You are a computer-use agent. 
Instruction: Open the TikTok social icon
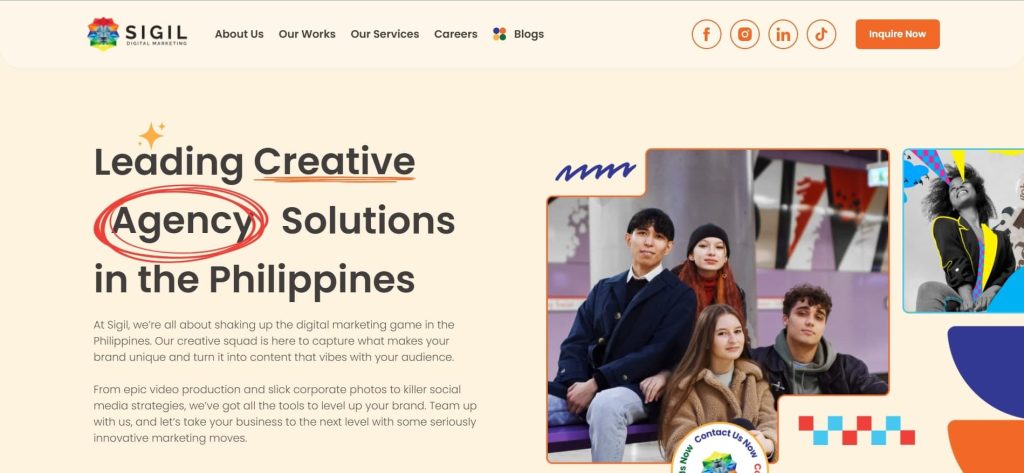click(821, 34)
